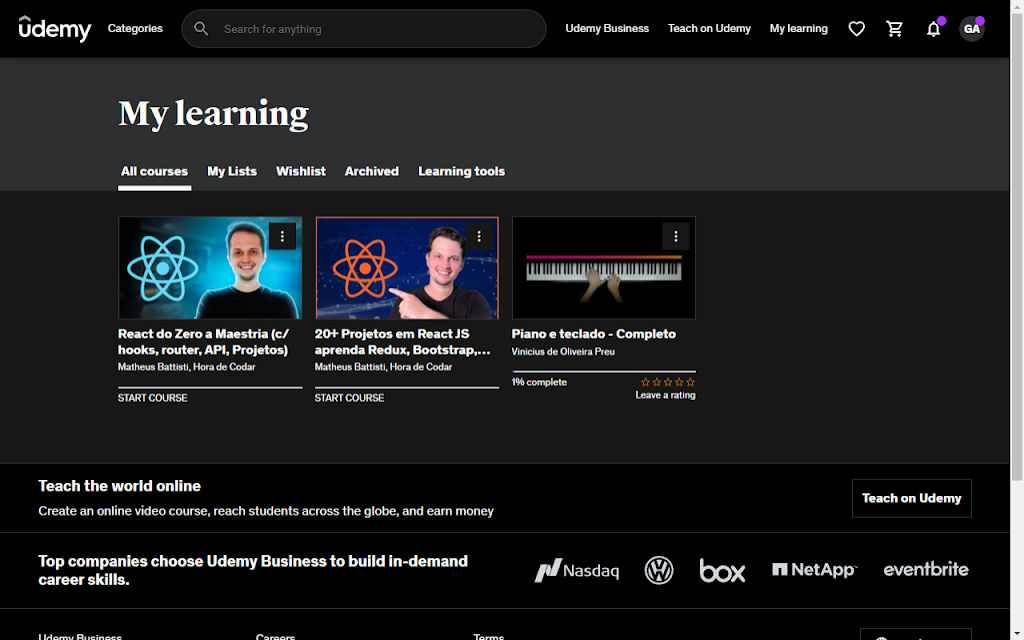Click the Box logo
The height and width of the screenshot is (640, 1024).
[x=722, y=570]
